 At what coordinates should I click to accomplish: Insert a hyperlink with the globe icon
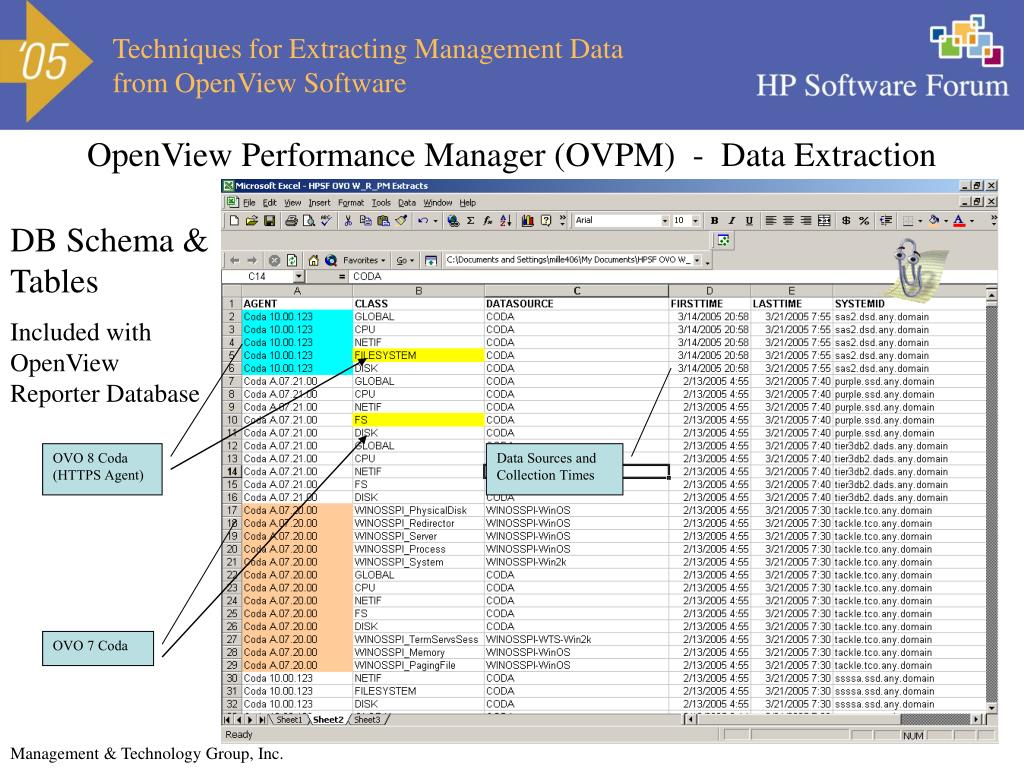(x=453, y=221)
